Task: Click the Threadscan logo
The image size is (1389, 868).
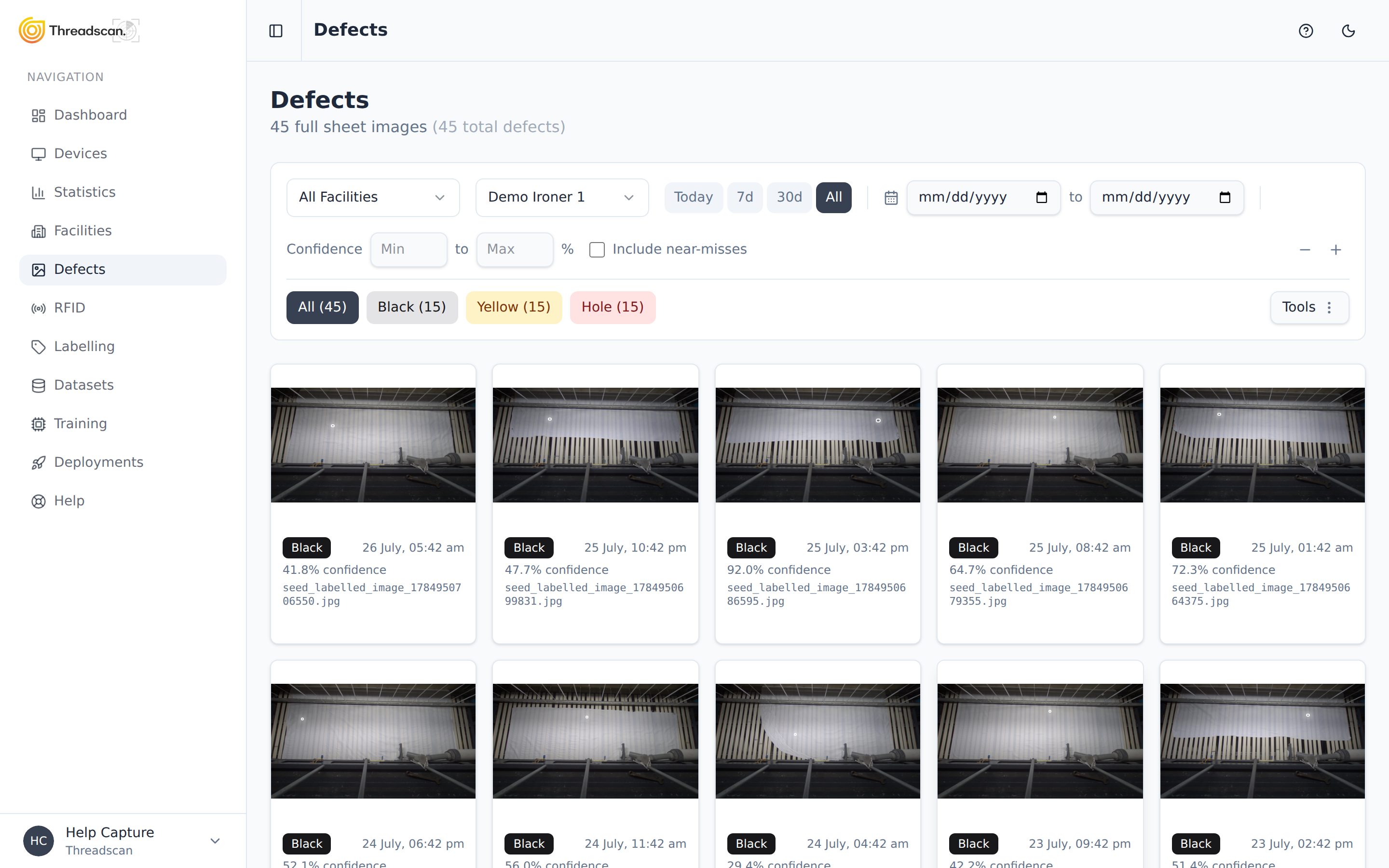Action: [79, 30]
